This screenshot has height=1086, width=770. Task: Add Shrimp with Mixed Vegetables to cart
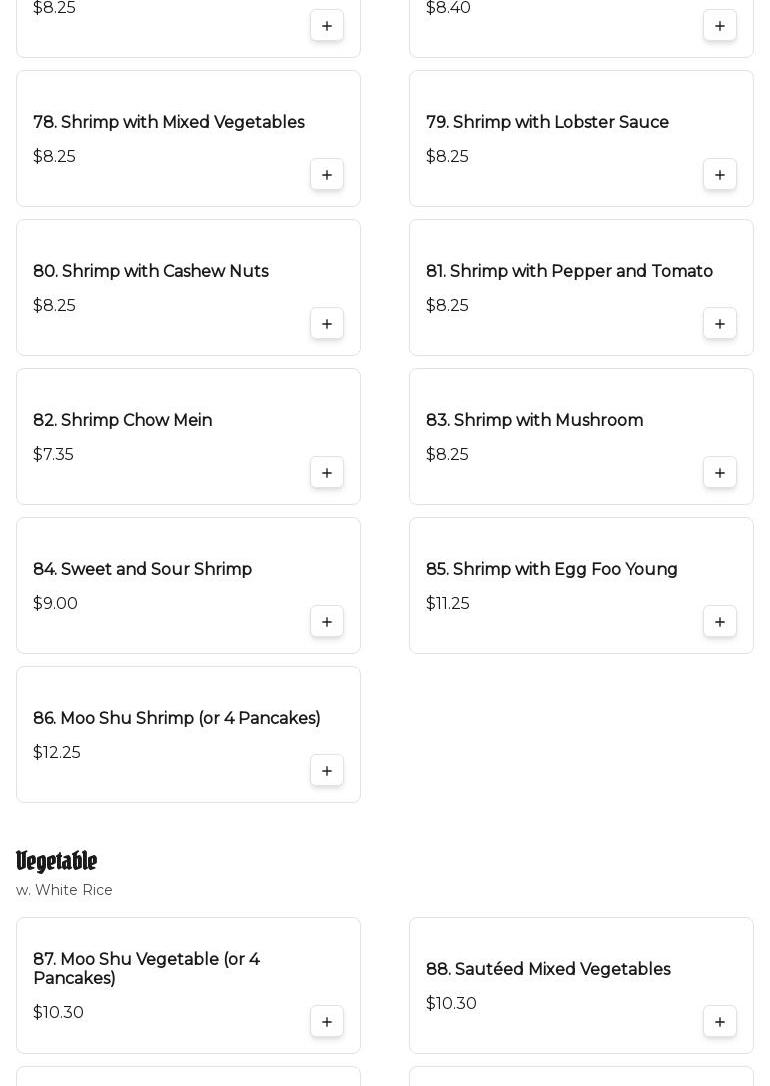pos(327,175)
